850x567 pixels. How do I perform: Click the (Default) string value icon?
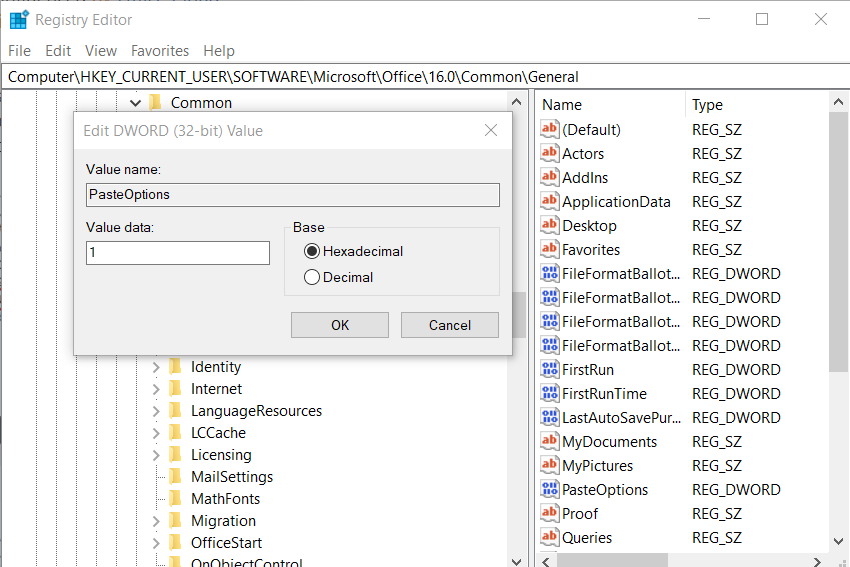click(x=549, y=129)
